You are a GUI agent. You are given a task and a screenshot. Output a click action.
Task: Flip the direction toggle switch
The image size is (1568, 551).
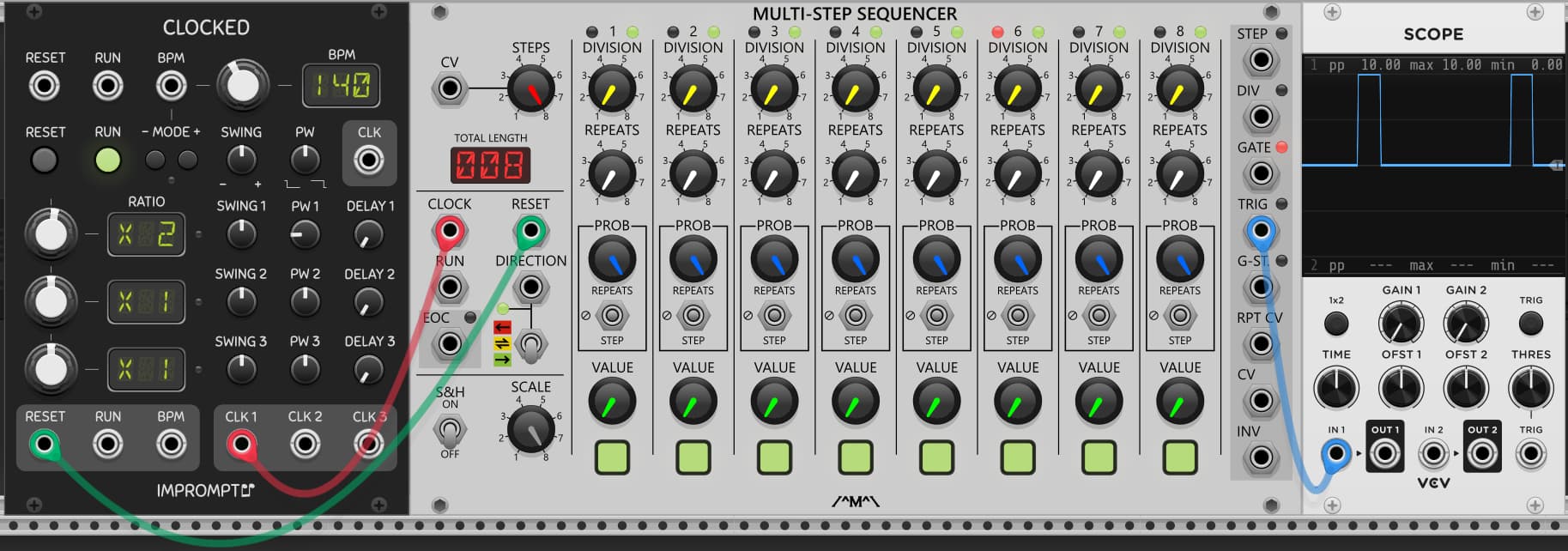pyautogui.click(x=531, y=345)
